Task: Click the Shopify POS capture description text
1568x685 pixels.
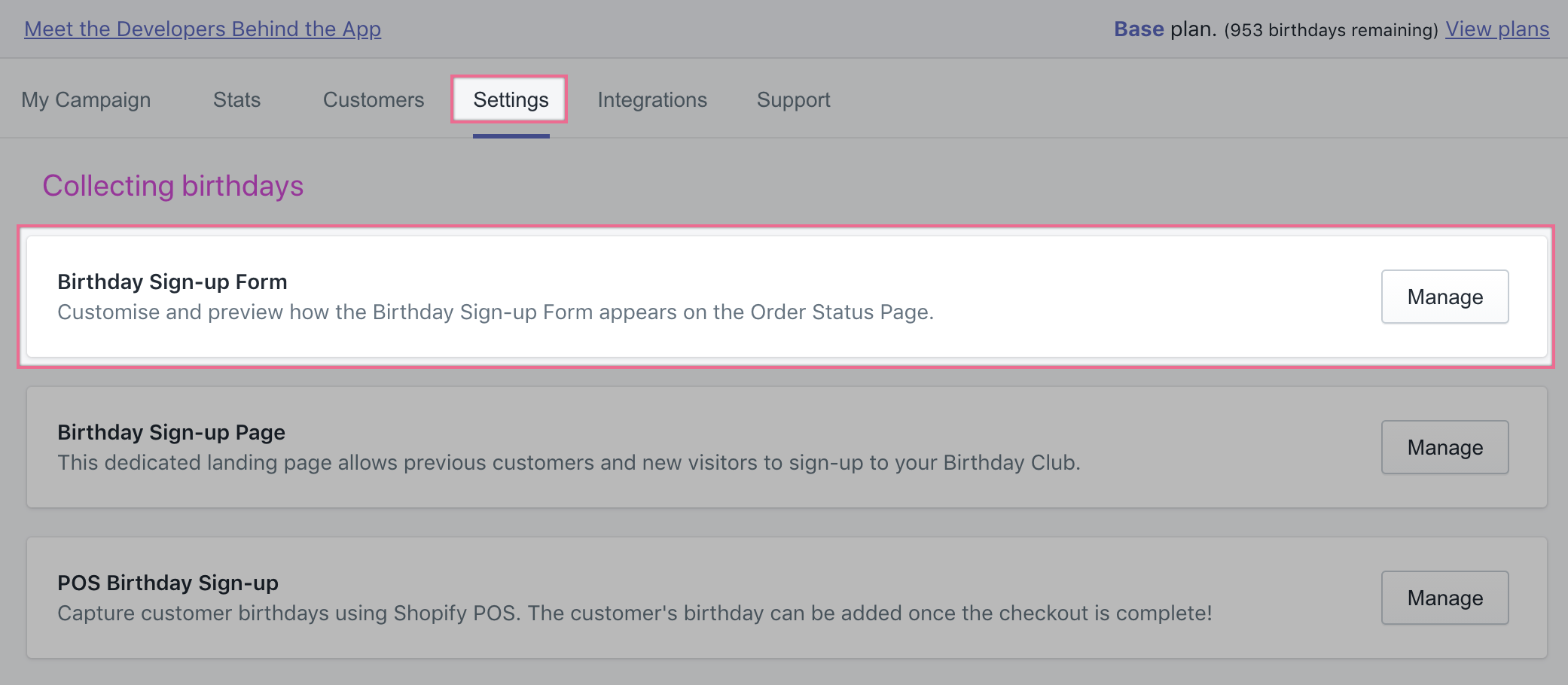Action: point(635,613)
